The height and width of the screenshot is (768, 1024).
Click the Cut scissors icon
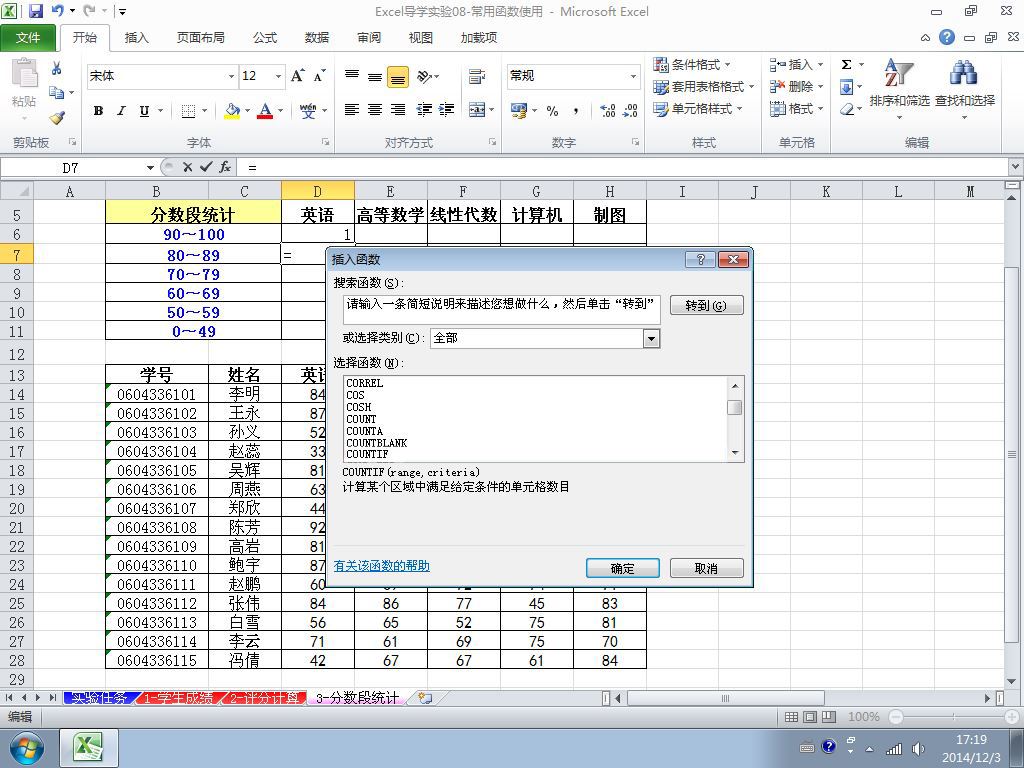pyautogui.click(x=57, y=68)
